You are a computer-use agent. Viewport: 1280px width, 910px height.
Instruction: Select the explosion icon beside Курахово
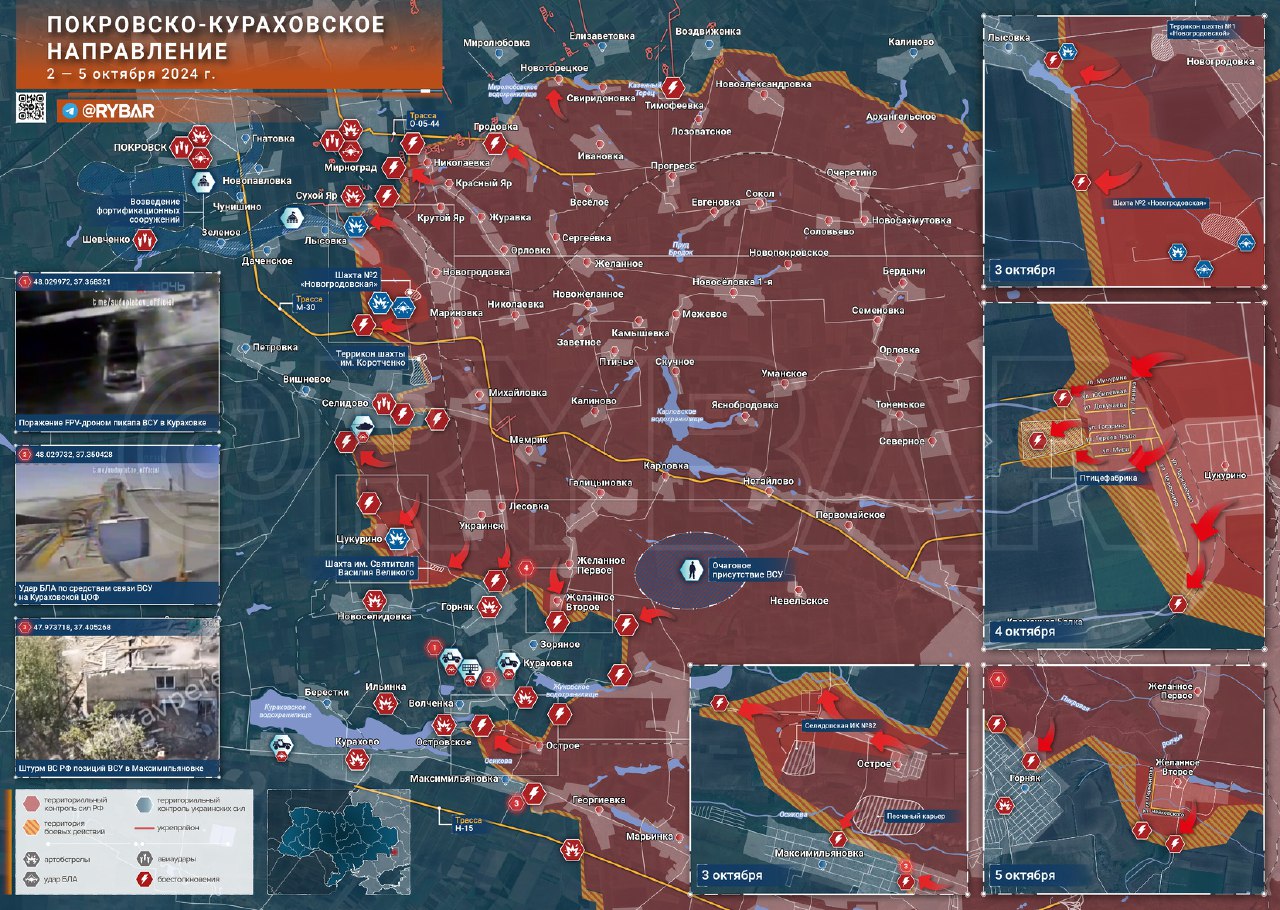354,759
